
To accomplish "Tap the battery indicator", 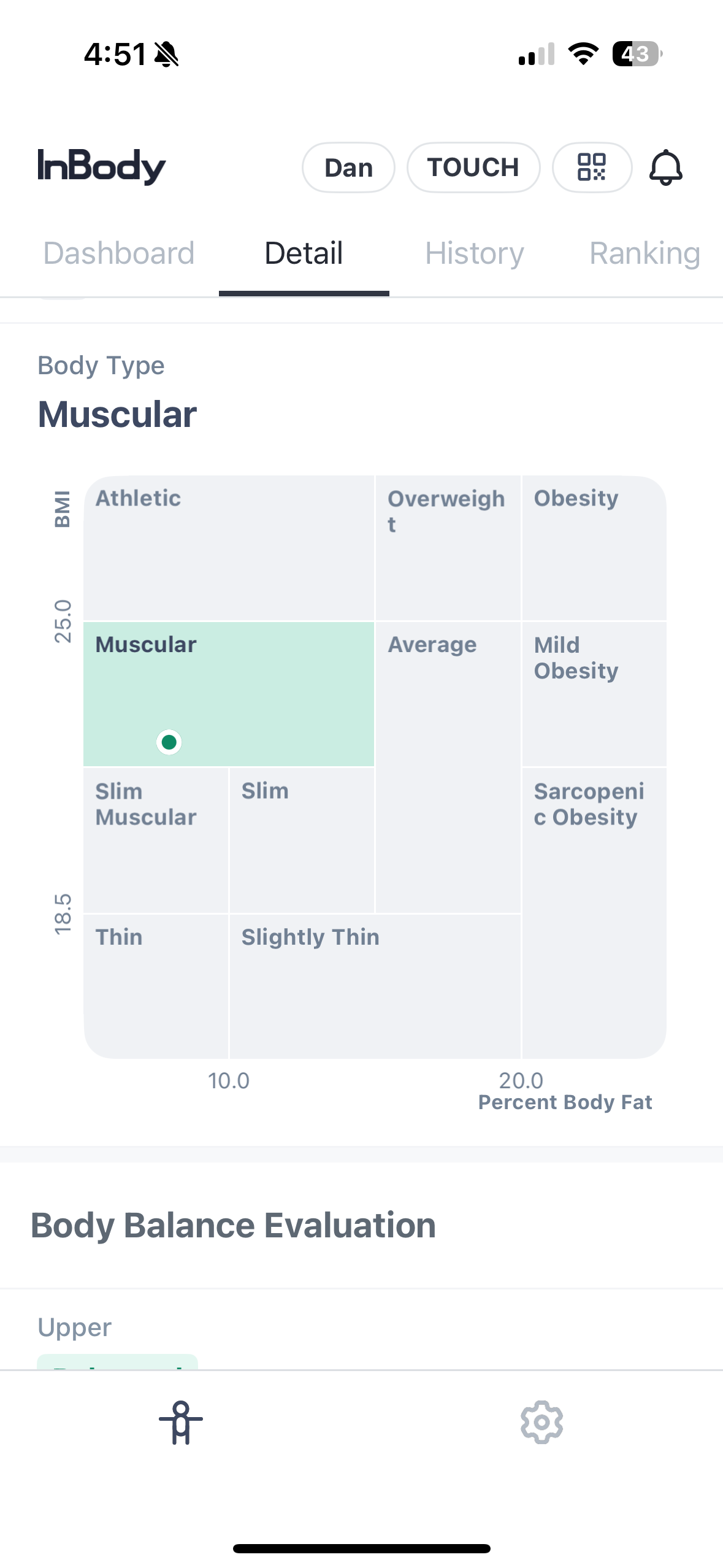I will click(637, 54).
